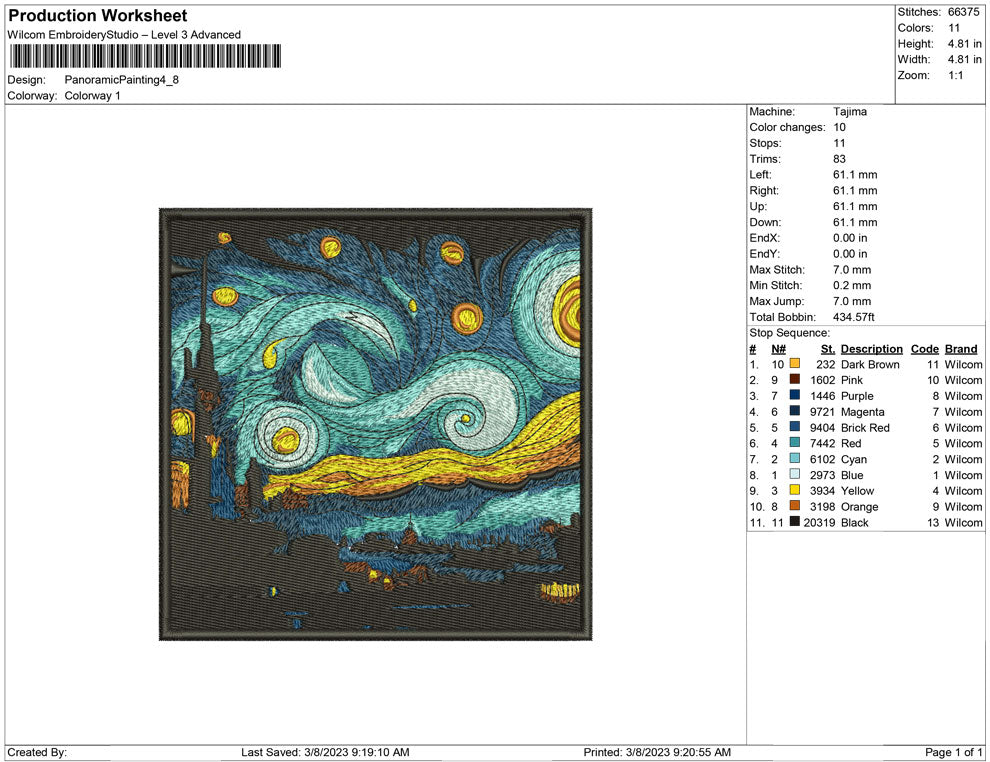Click the Stops value 11
This screenshot has width=990, height=762.
pyautogui.click(x=839, y=143)
